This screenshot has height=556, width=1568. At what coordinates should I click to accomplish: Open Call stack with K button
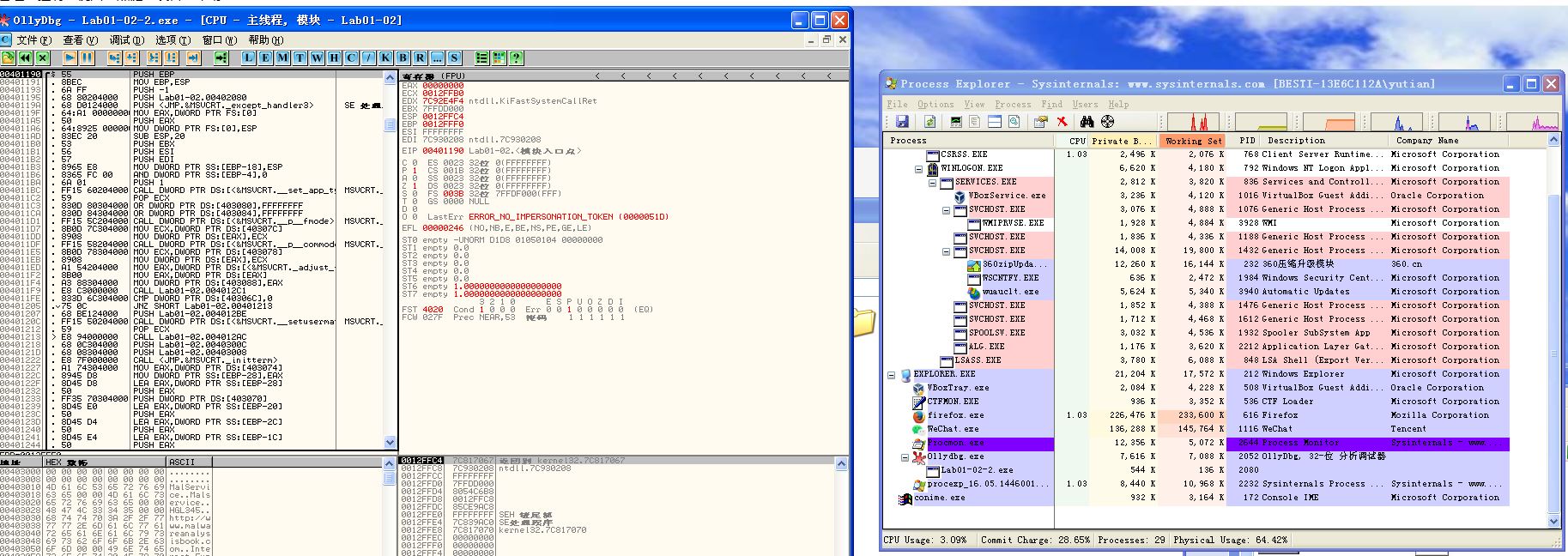click(385, 57)
